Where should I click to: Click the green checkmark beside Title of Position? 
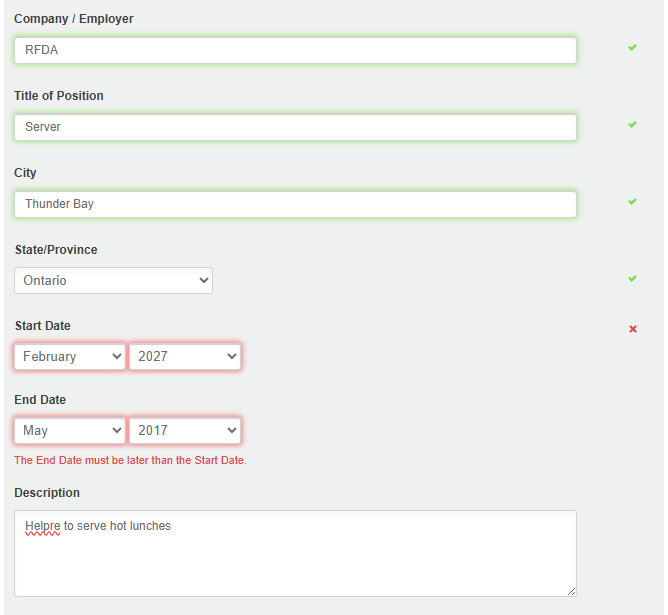pos(632,124)
